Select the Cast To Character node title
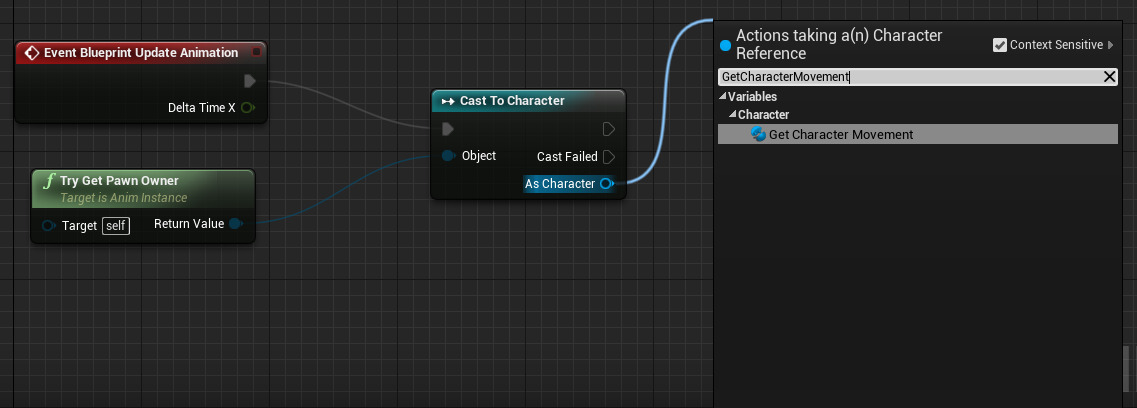 (512, 101)
